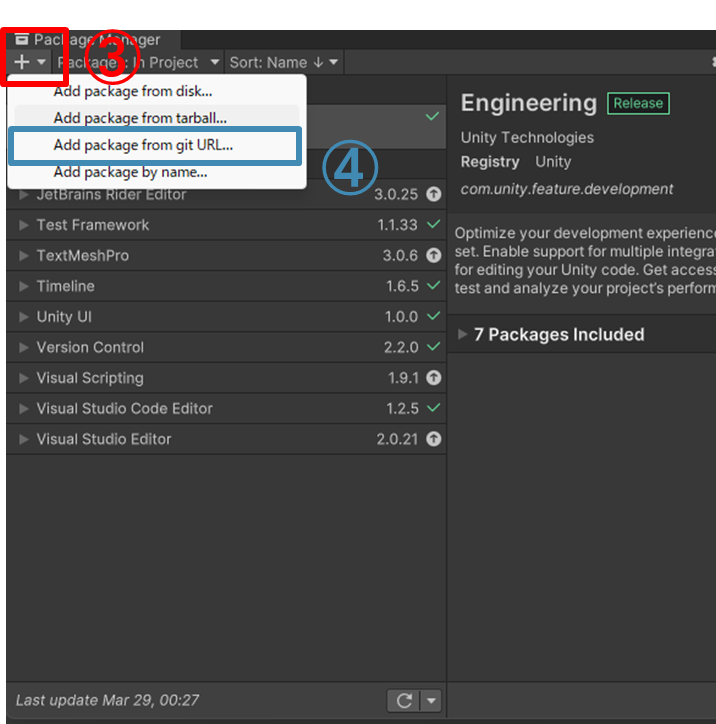Select Add package from tarball entry
The image size is (716, 724).
pyautogui.click(x=140, y=118)
